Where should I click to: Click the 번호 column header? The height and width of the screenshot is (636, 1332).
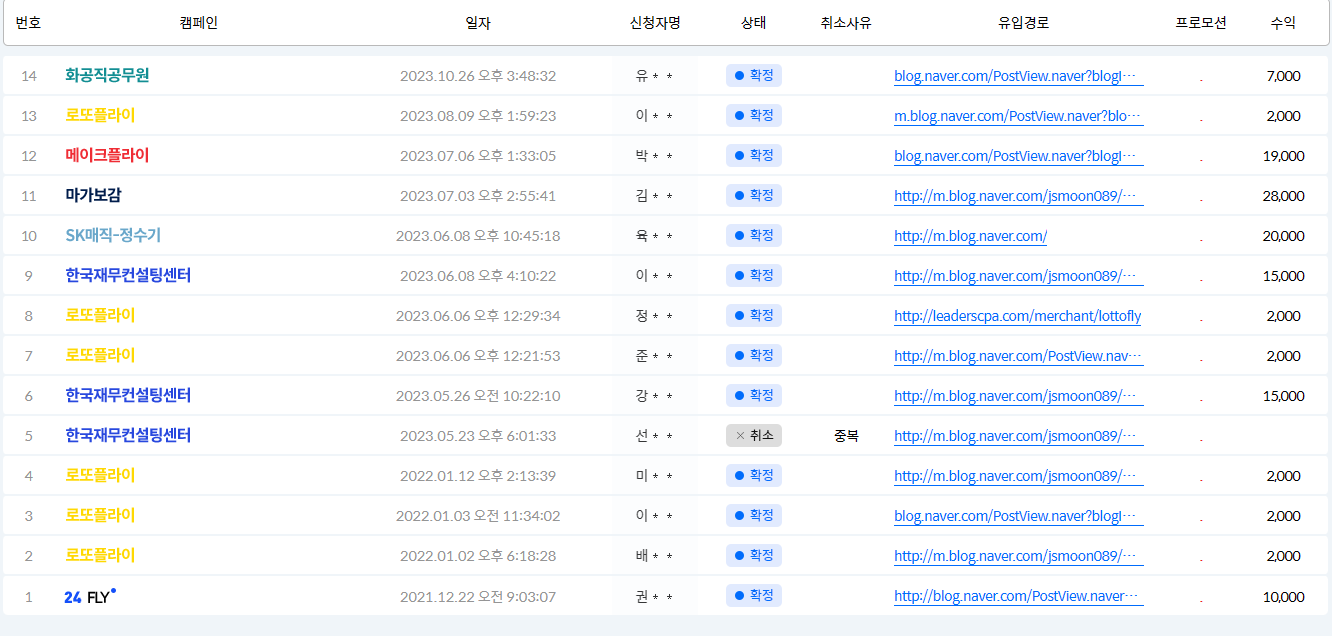tap(28, 22)
